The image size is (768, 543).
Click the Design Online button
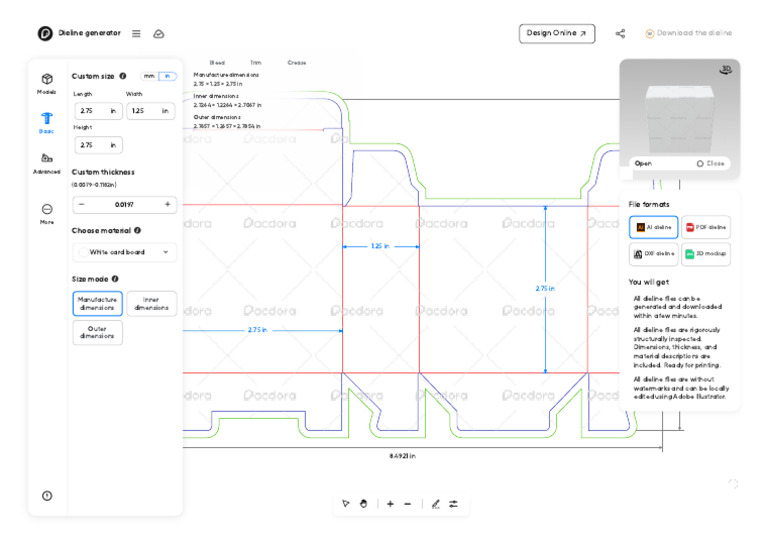tap(557, 33)
